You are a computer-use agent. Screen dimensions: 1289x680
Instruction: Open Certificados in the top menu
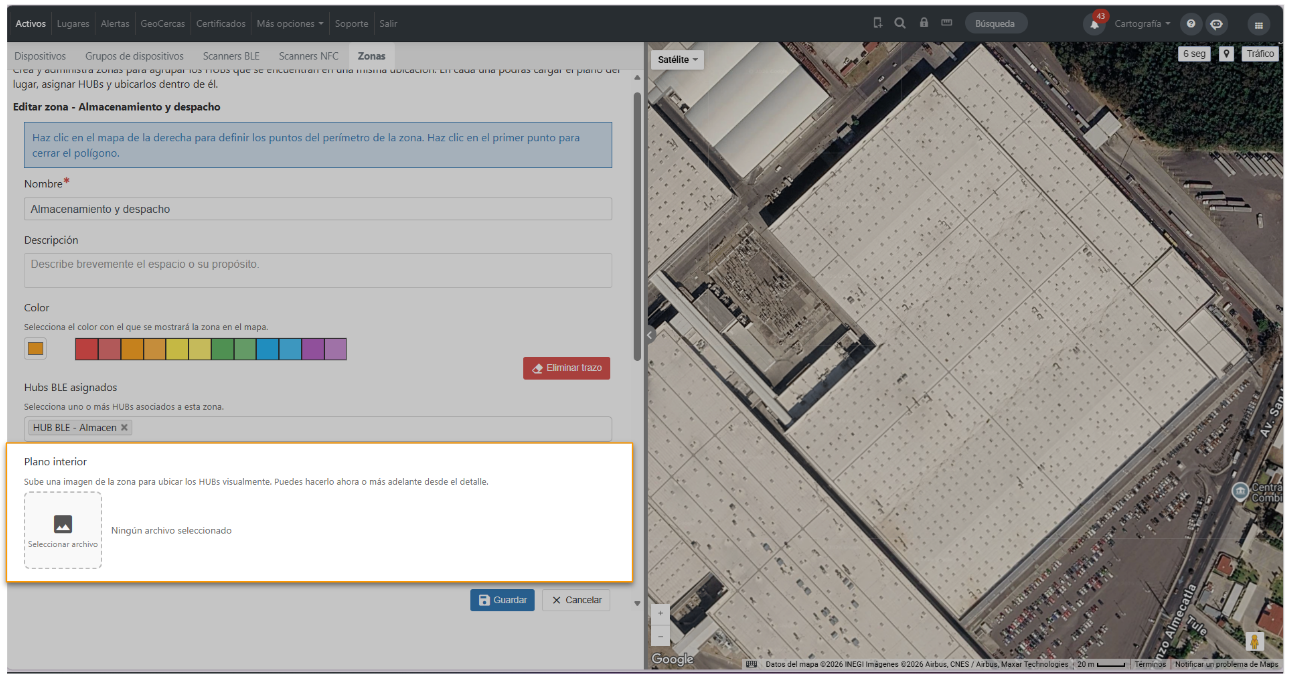coord(221,24)
